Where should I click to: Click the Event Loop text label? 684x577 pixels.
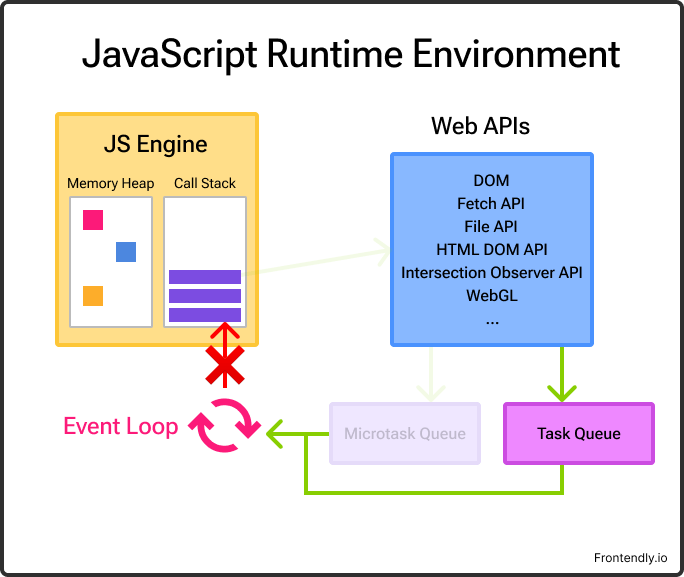pyautogui.click(x=121, y=427)
